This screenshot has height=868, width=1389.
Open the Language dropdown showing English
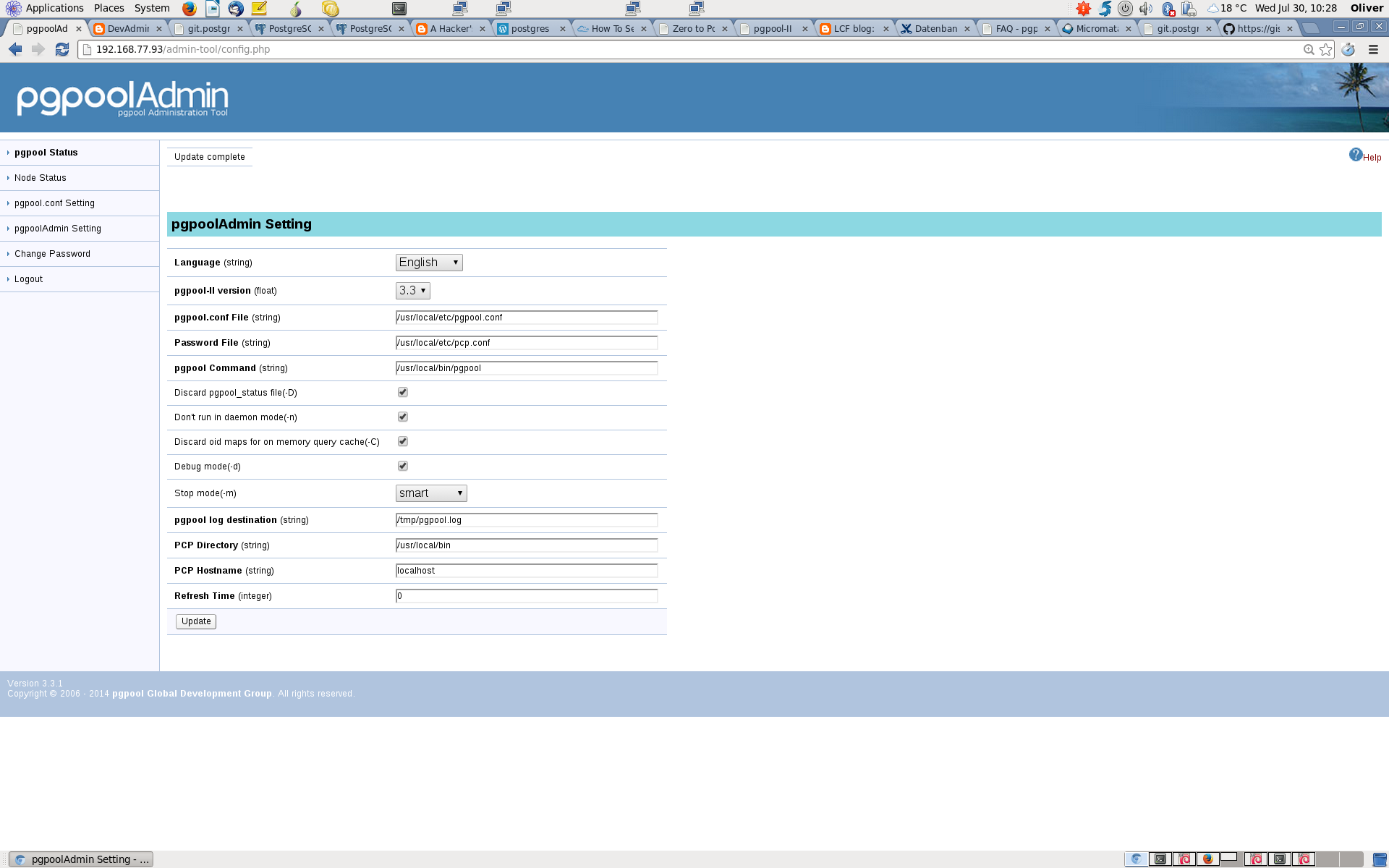(x=429, y=263)
